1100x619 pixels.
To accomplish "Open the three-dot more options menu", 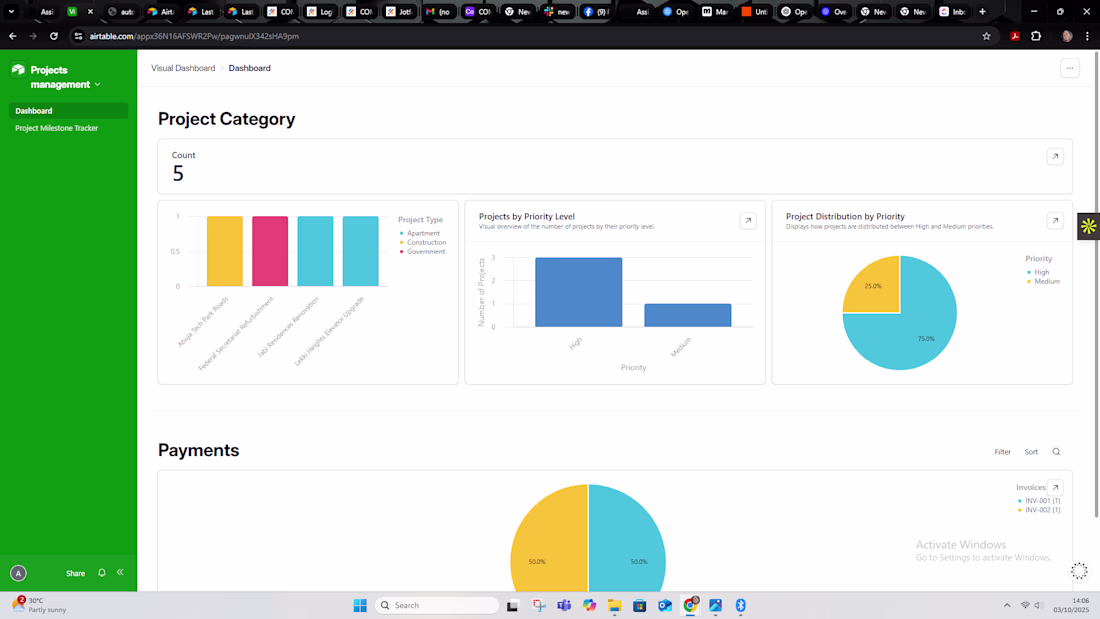I will (1070, 68).
